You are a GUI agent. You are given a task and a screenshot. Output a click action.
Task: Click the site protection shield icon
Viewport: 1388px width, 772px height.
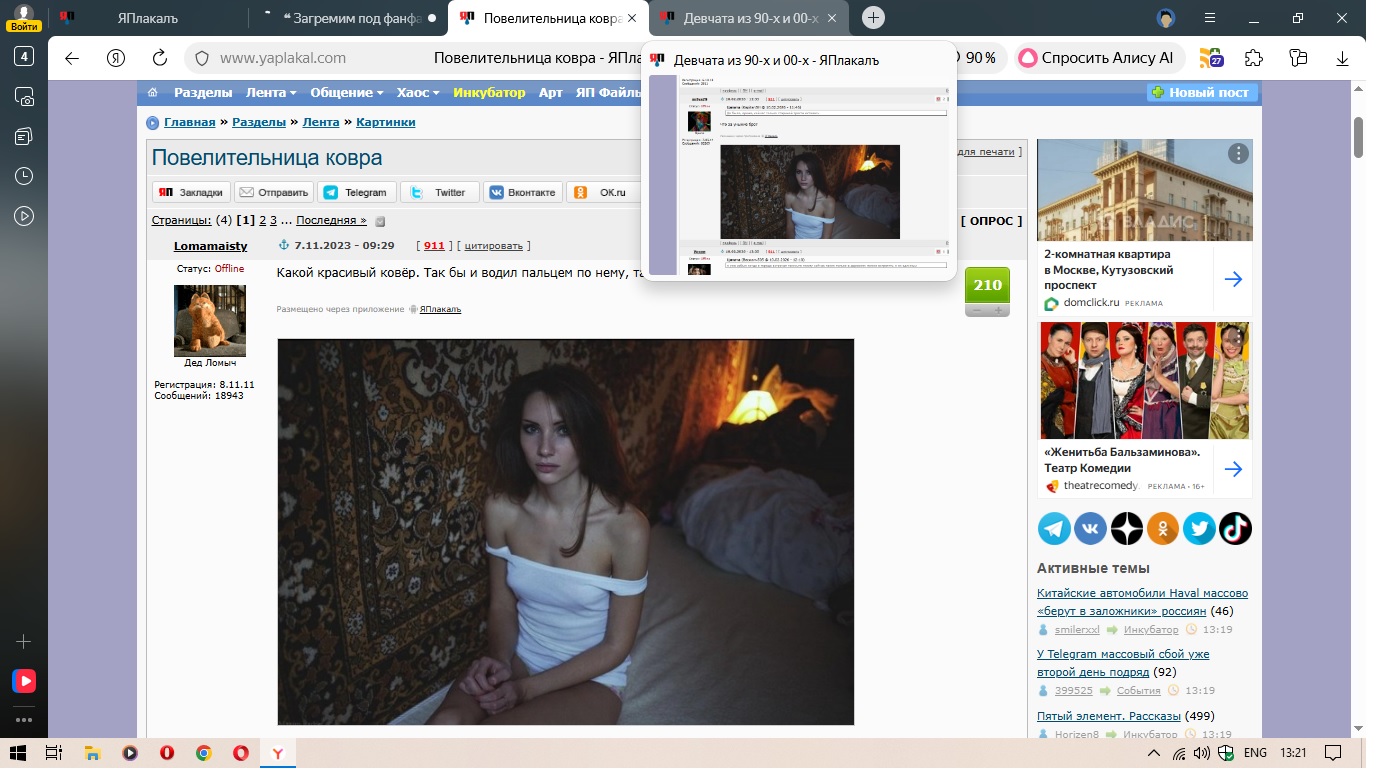(202, 58)
